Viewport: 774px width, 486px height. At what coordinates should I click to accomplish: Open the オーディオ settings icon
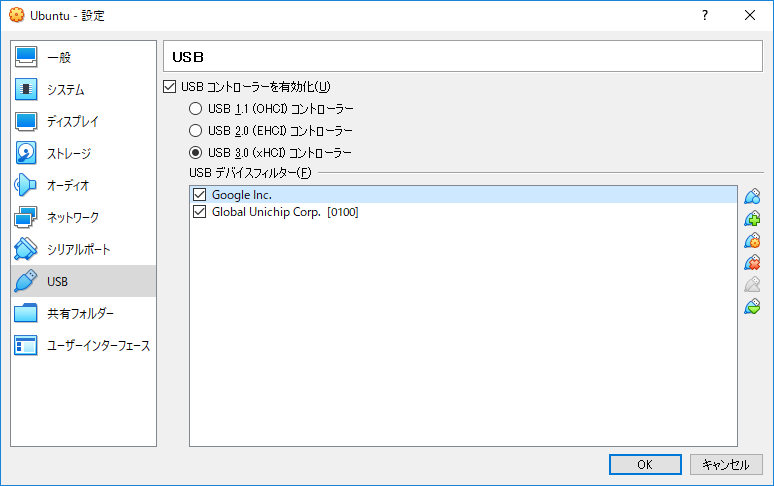[x=26, y=186]
